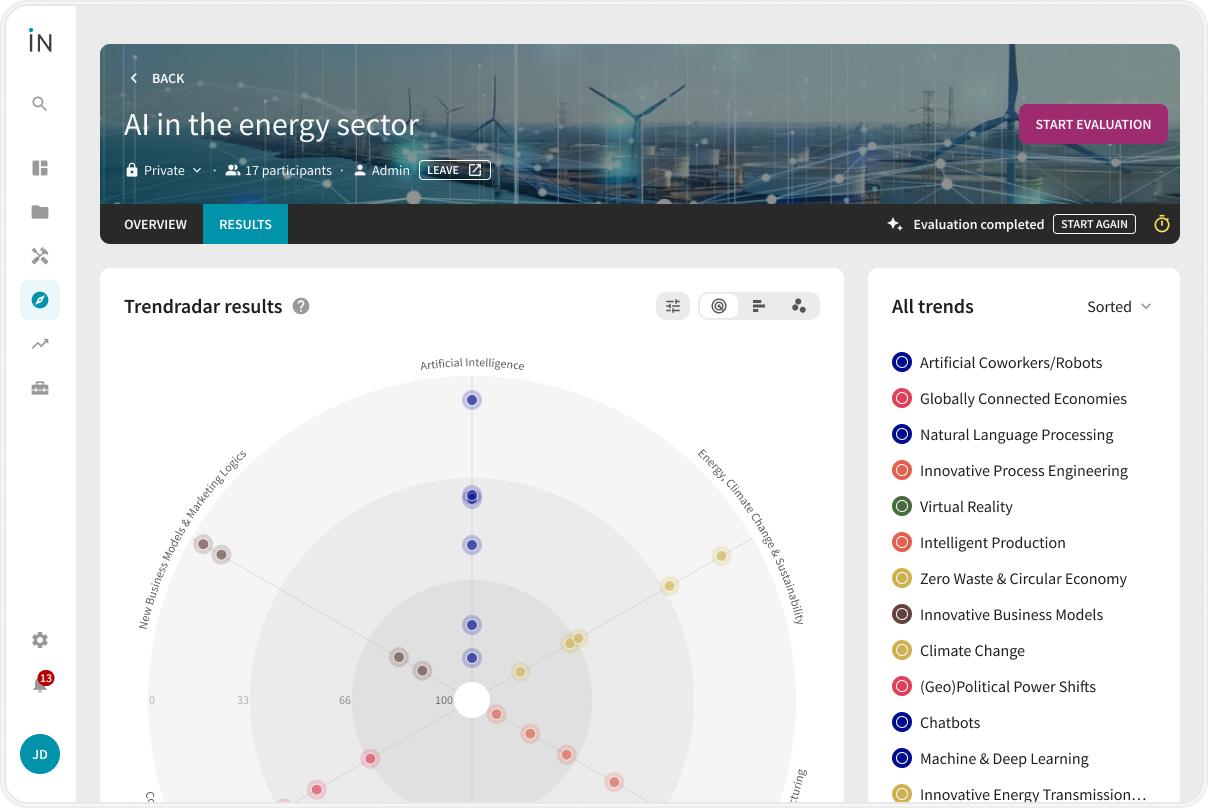This screenshot has width=1208, height=808.
Task: Select the RESULTS tab
Action: pos(245,224)
